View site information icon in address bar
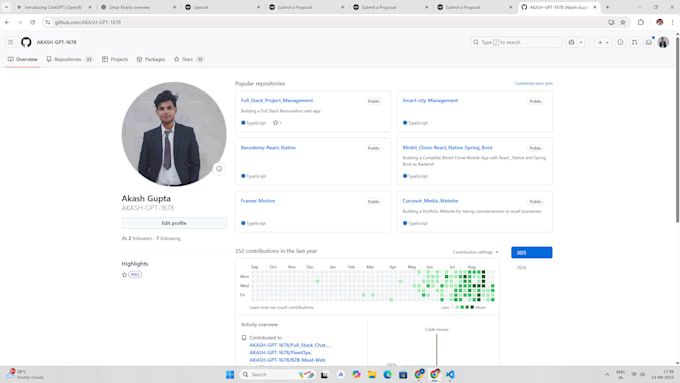Viewport: 680px width, 383px height. pyautogui.click(x=48, y=22)
